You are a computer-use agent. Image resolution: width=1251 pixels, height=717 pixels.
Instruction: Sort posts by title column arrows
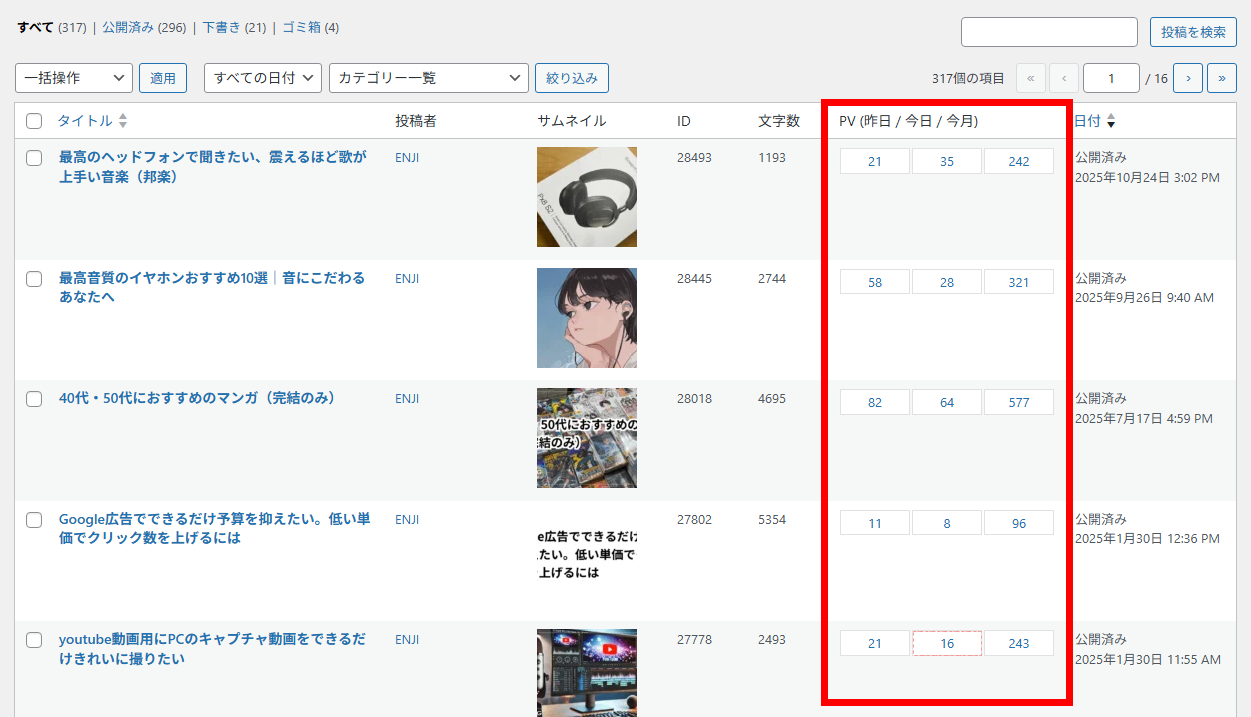[123, 121]
